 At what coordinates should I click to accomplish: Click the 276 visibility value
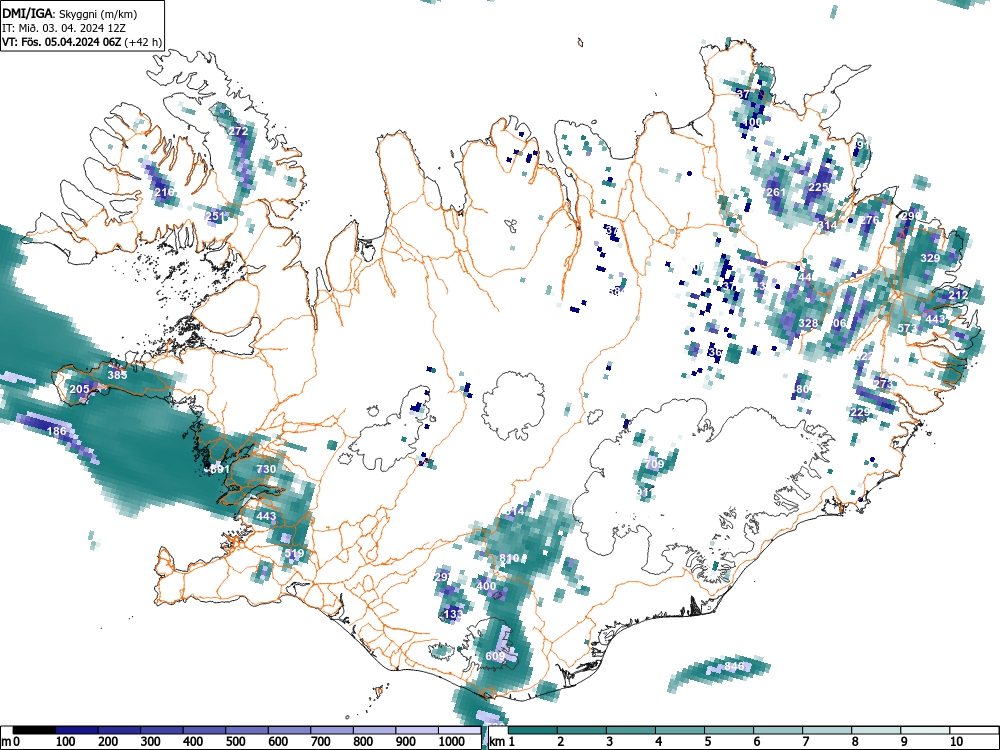coord(869,219)
